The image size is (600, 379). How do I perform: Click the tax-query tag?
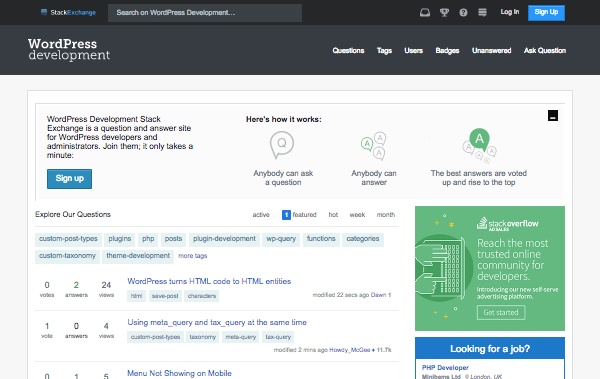(x=278, y=337)
